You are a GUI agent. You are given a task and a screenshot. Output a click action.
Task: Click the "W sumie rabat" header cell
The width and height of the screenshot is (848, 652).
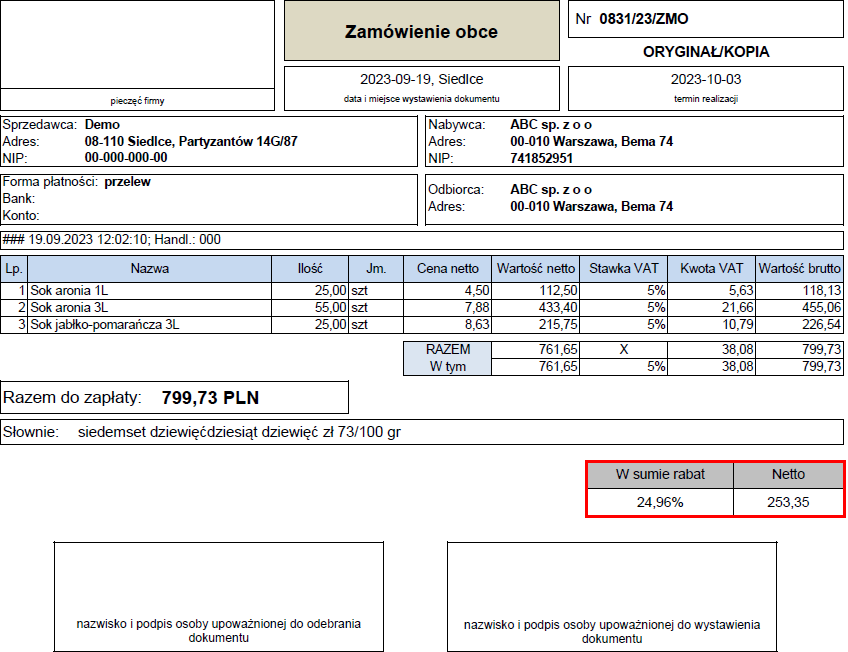click(659, 475)
